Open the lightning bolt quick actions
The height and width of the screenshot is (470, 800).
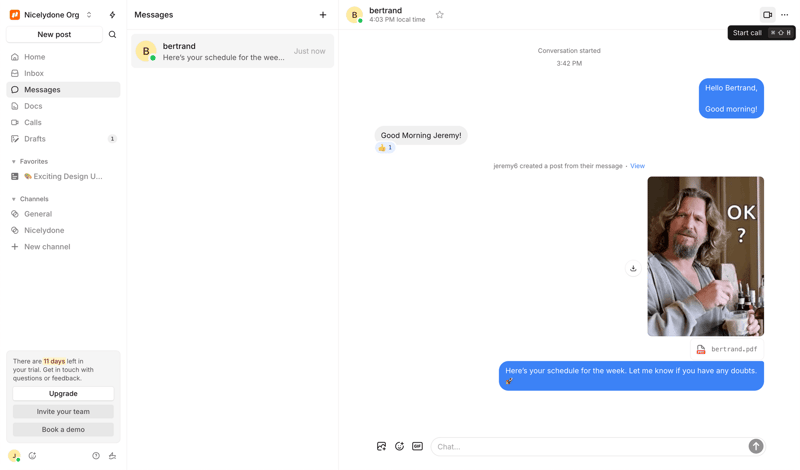[112, 15]
